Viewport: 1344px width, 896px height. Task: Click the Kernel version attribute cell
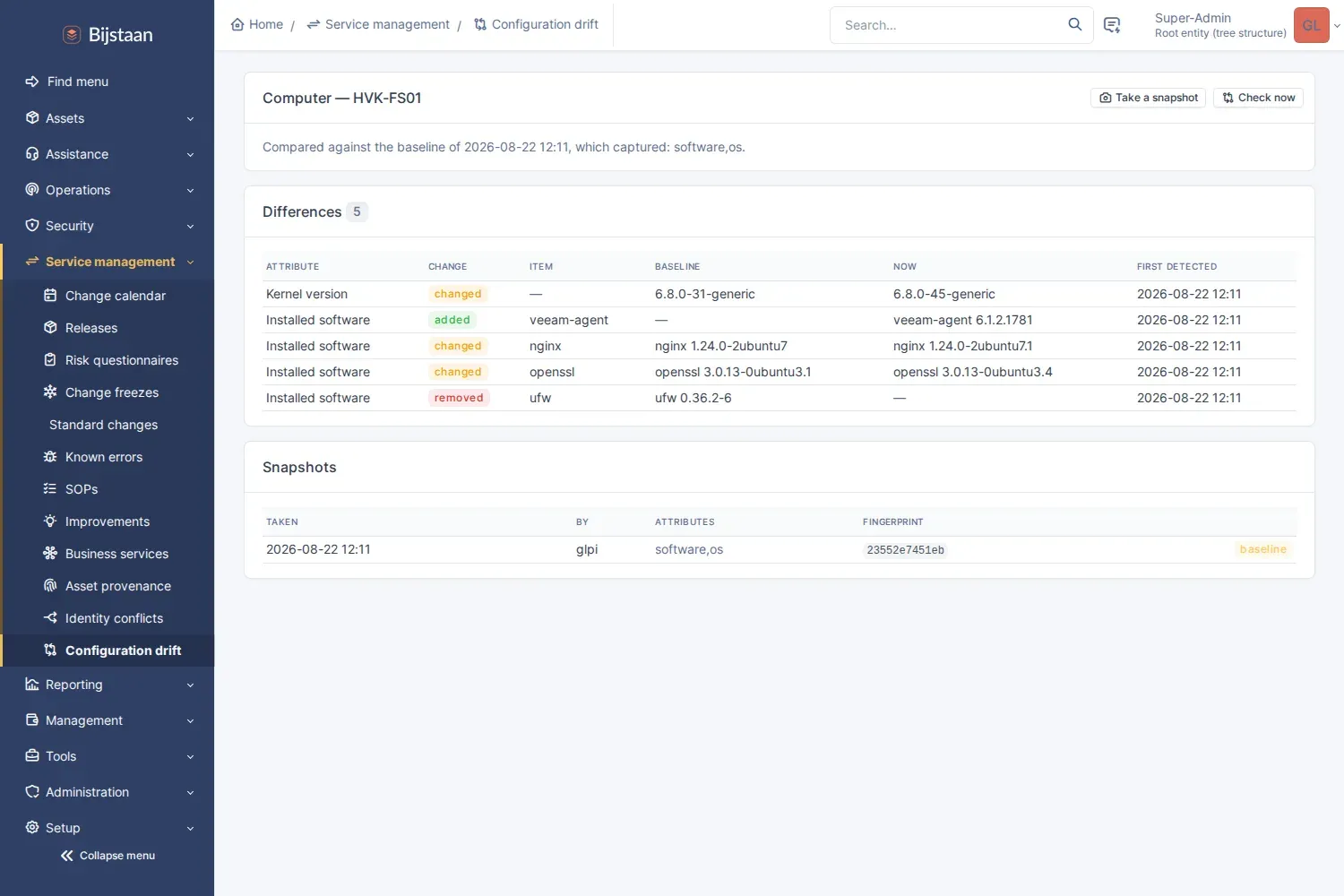tap(306, 294)
